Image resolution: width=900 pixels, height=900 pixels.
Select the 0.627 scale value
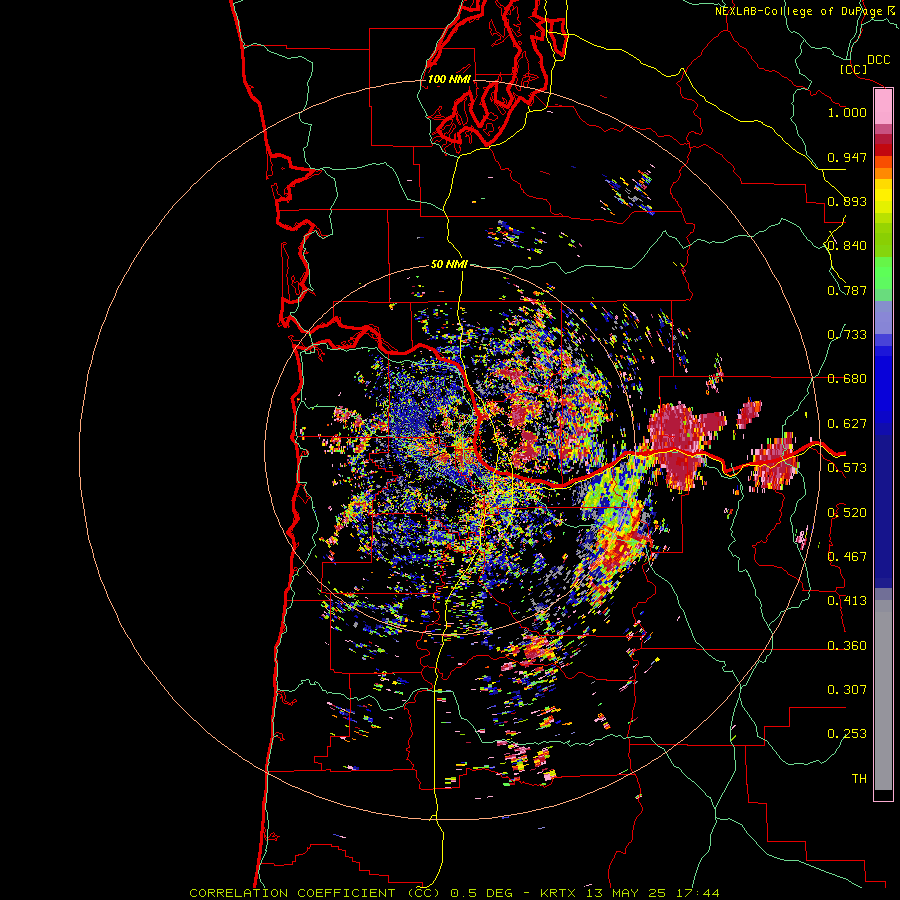847,424
